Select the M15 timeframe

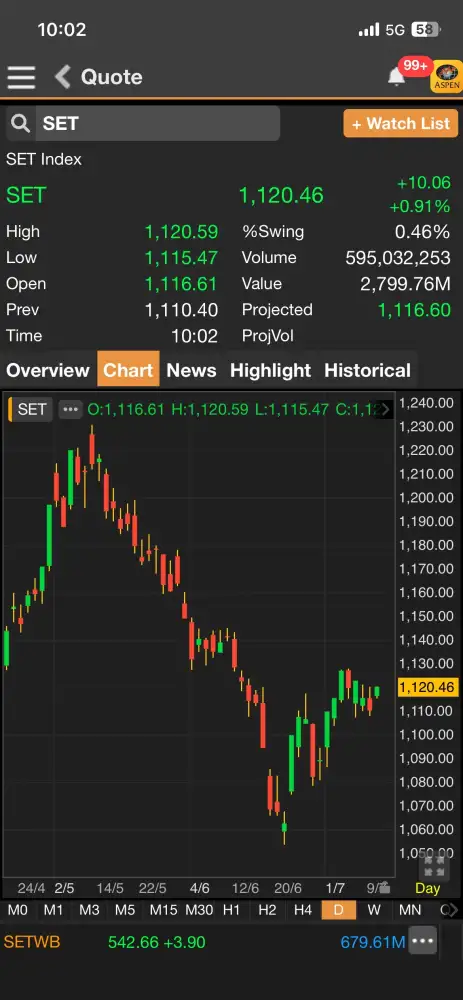pyautogui.click(x=163, y=910)
